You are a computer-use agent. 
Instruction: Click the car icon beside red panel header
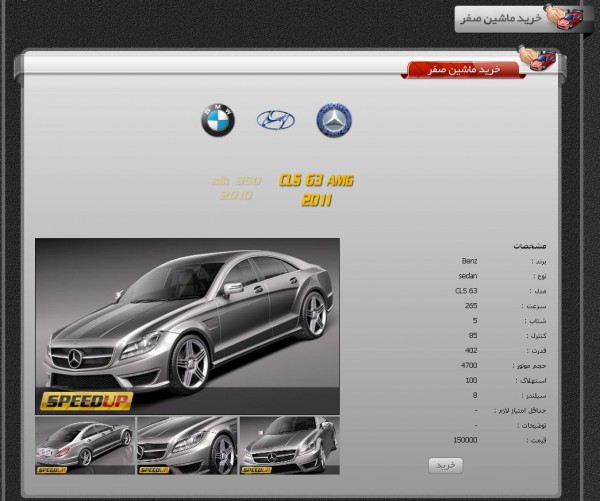tap(538, 58)
